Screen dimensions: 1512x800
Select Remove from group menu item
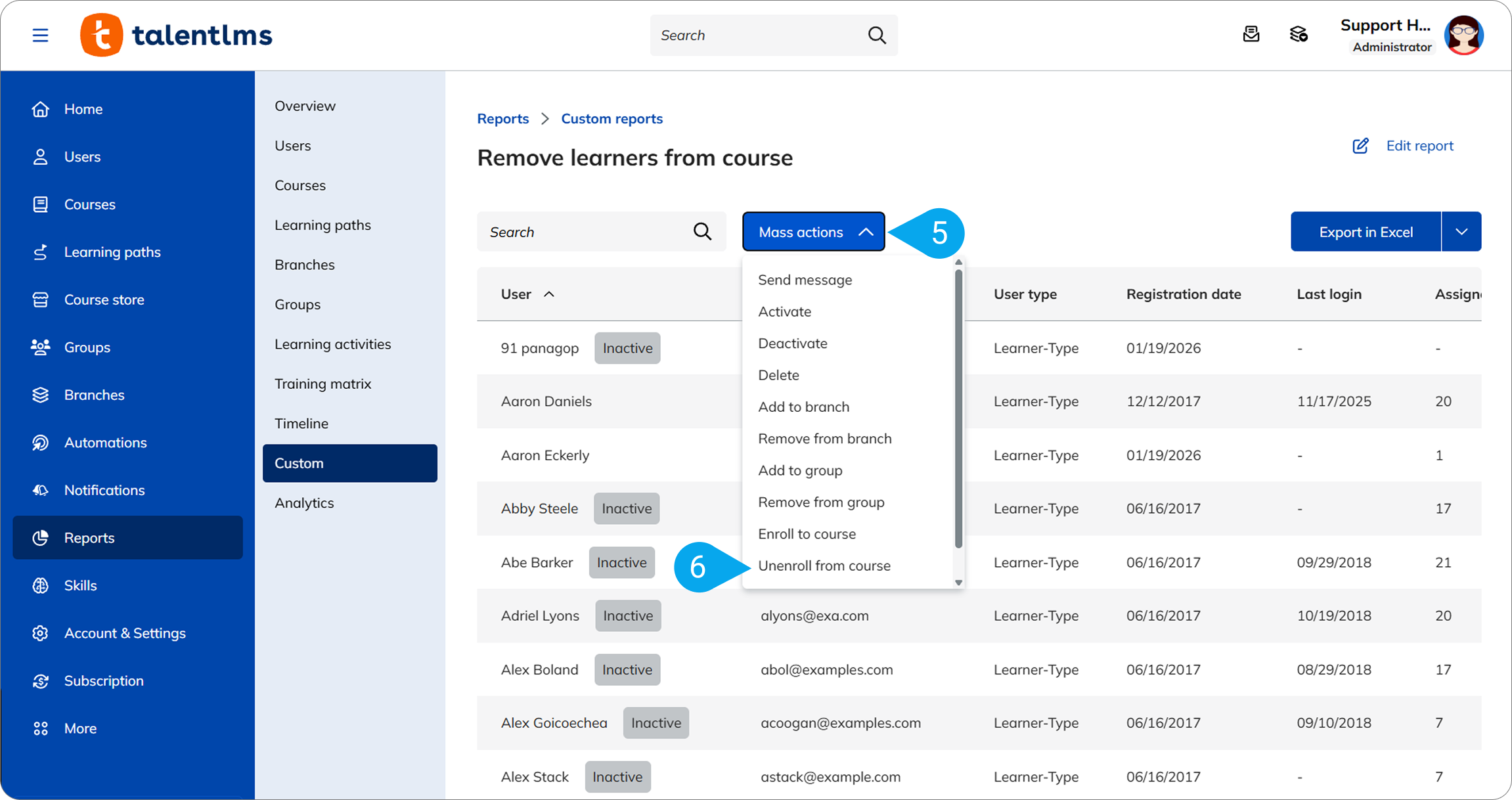(x=821, y=502)
